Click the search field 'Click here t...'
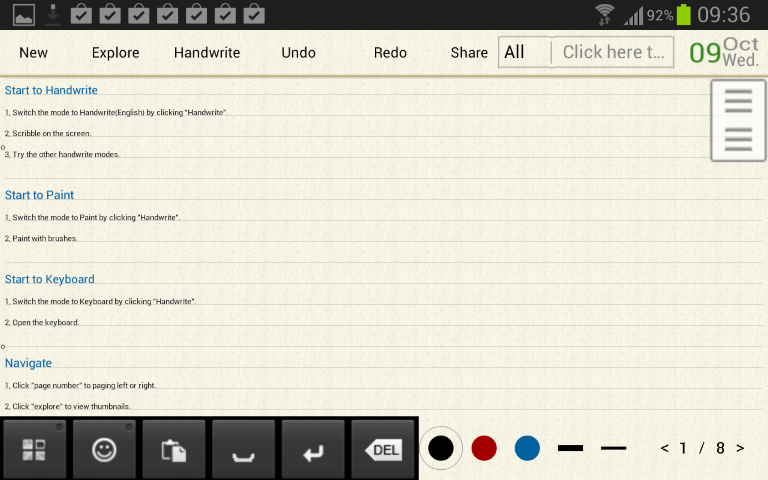 (612, 52)
